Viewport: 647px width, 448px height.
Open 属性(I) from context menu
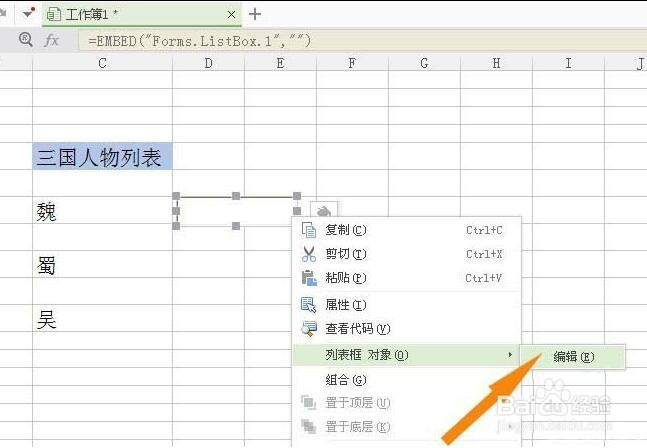click(407, 305)
